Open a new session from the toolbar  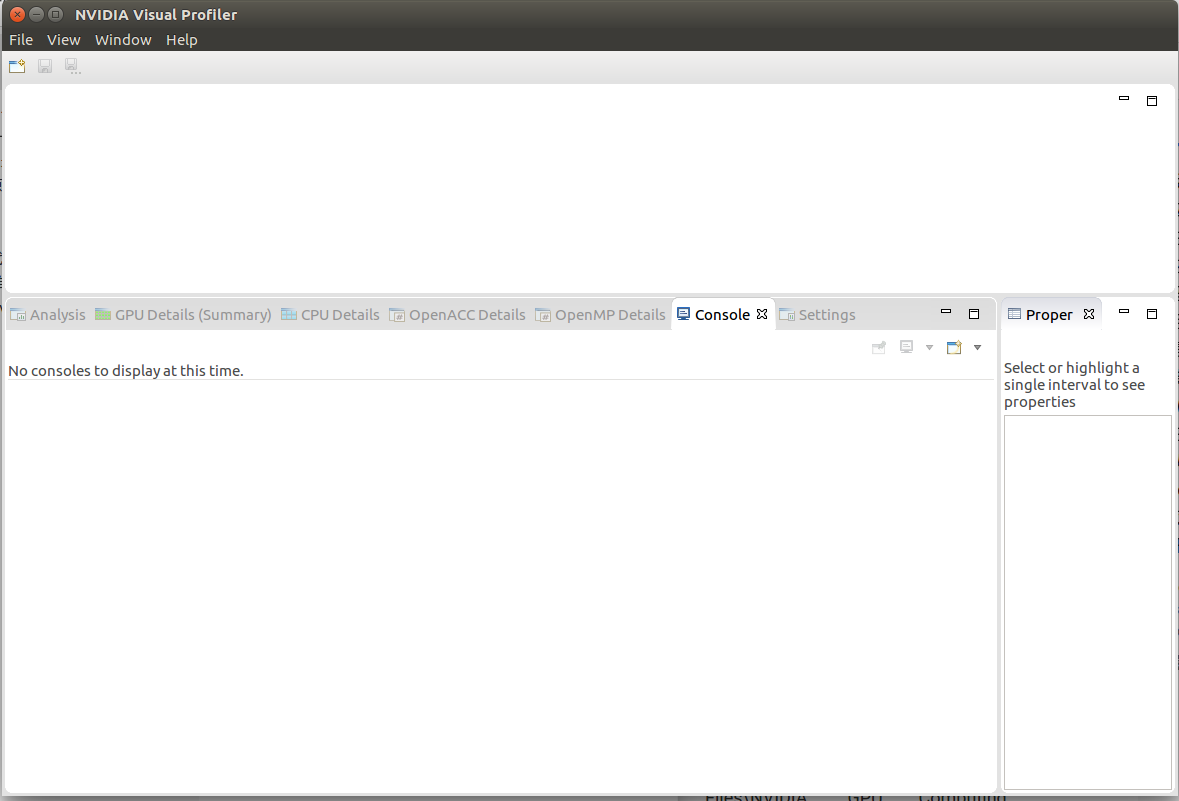coord(16,65)
